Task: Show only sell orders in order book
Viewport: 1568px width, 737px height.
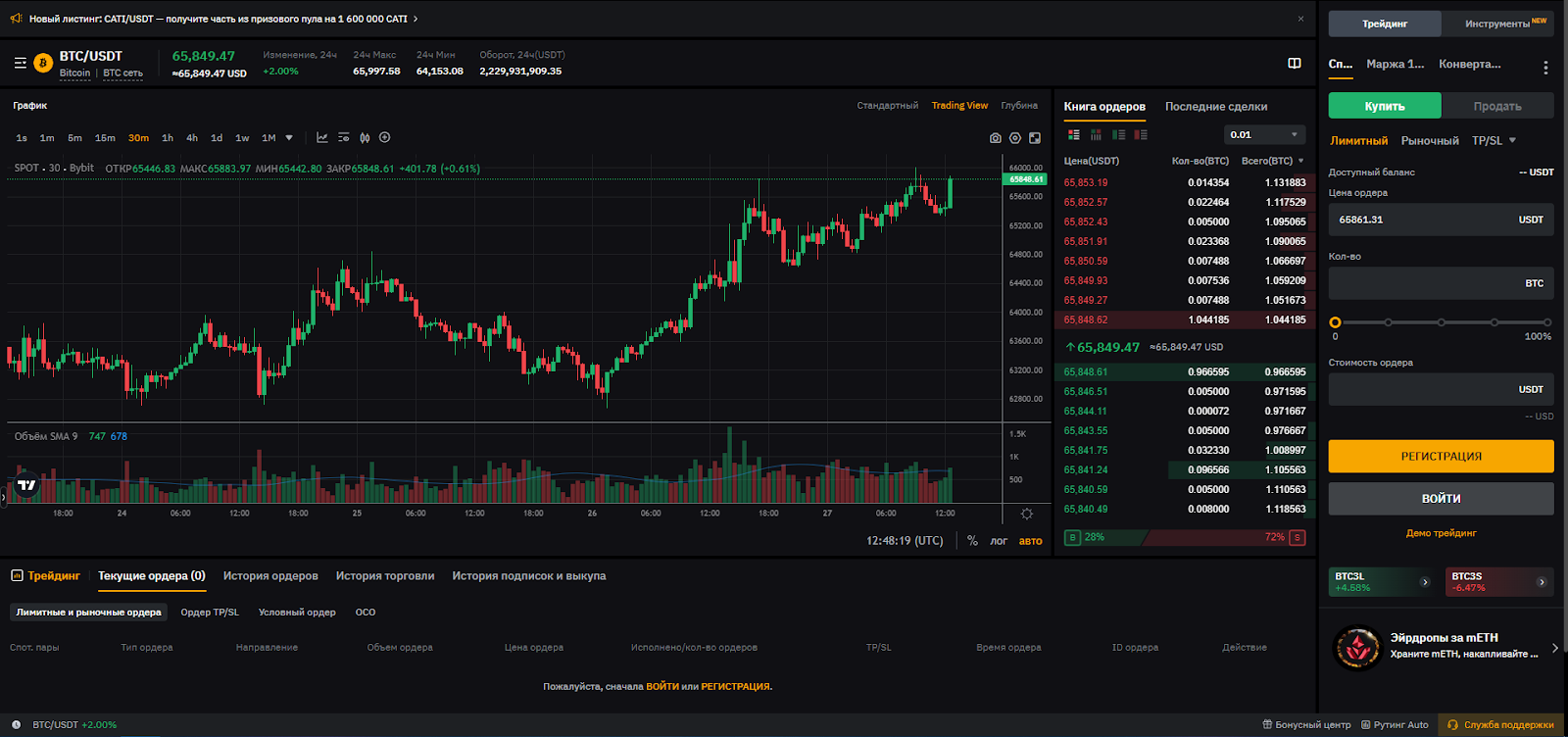Action: pos(1141,135)
